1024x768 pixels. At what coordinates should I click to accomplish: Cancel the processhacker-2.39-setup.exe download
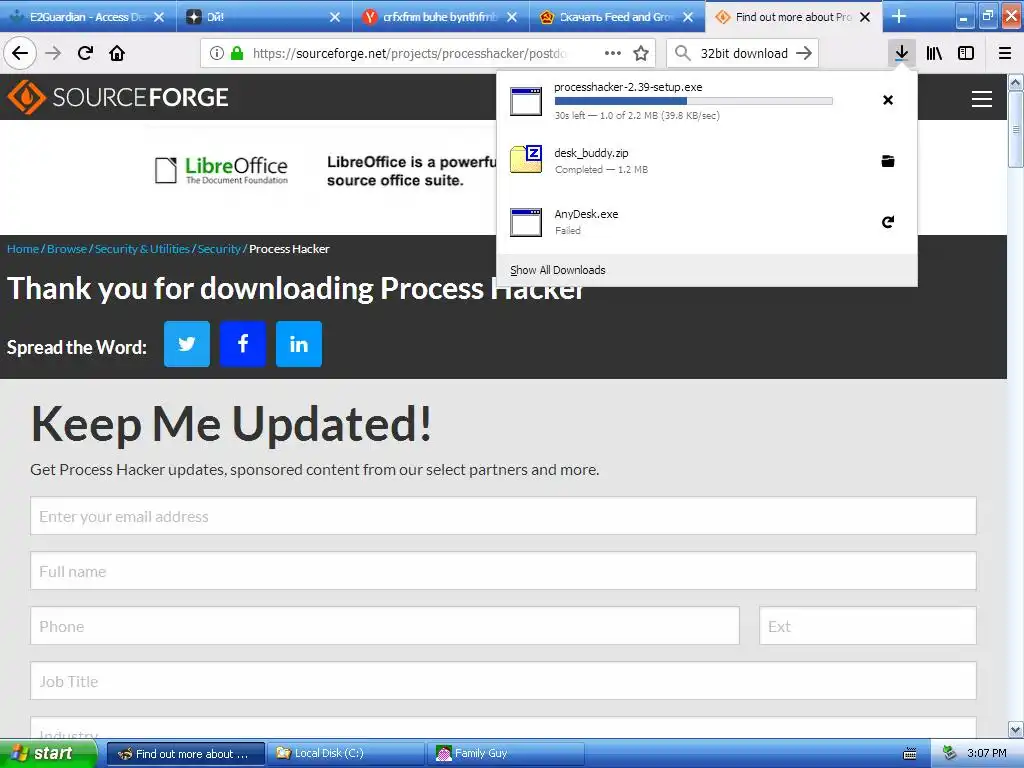888,100
